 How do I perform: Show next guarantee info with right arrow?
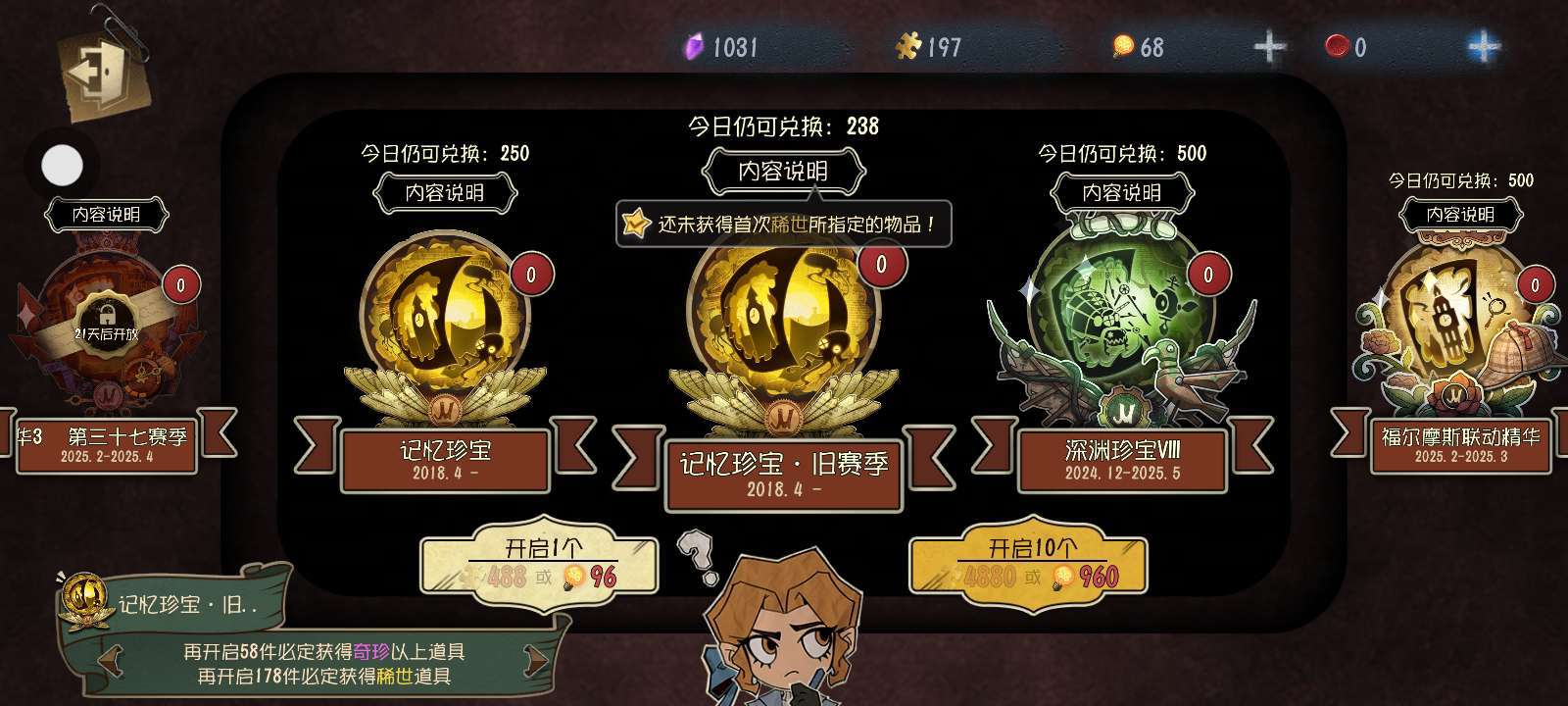click(x=536, y=660)
